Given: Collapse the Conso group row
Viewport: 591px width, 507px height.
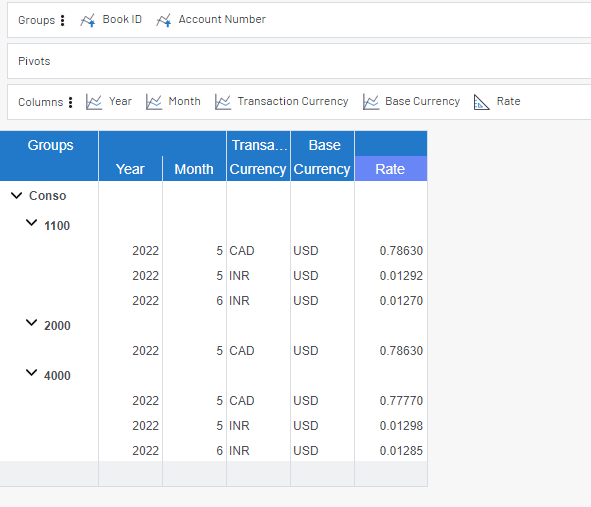Looking at the screenshot, I should 17,195.
